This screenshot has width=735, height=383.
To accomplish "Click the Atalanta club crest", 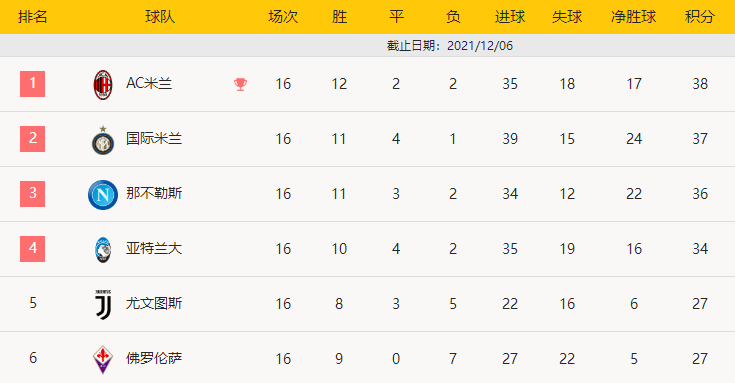I will point(103,250).
